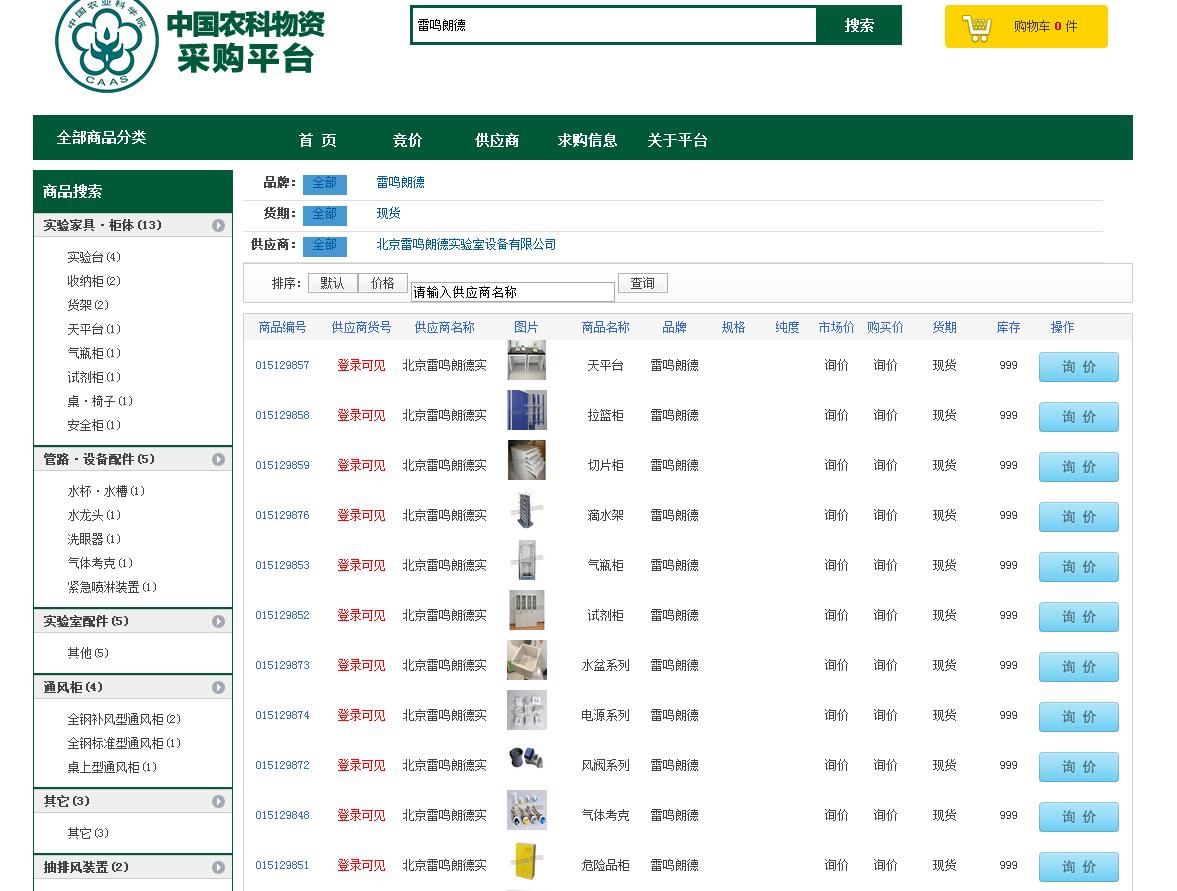
Task: Open 试剂柜 product thumbnail
Action: coord(526,610)
